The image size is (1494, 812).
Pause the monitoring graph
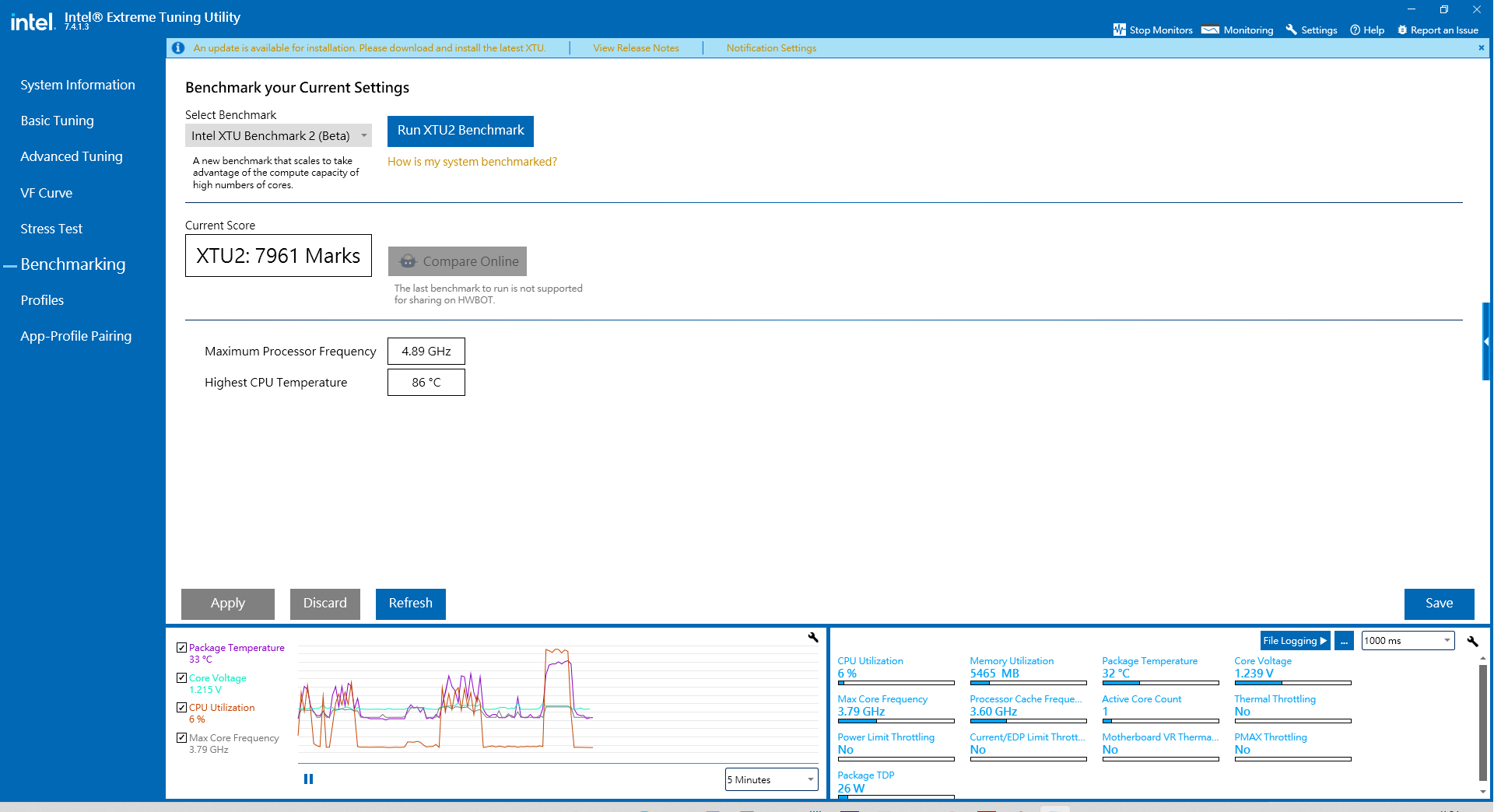(308, 779)
